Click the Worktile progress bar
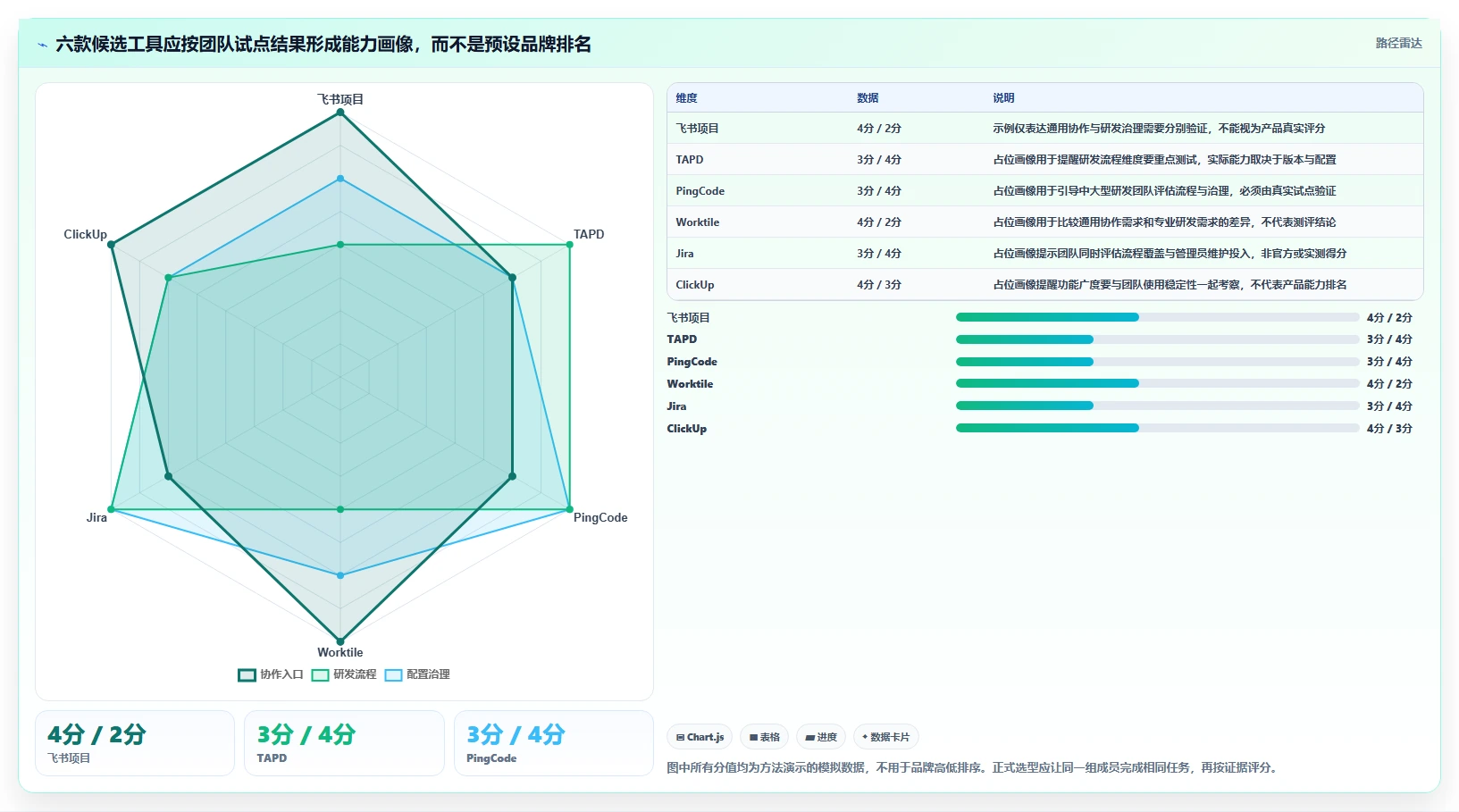This screenshot has width=1459, height=812. tap(1157, 383)
